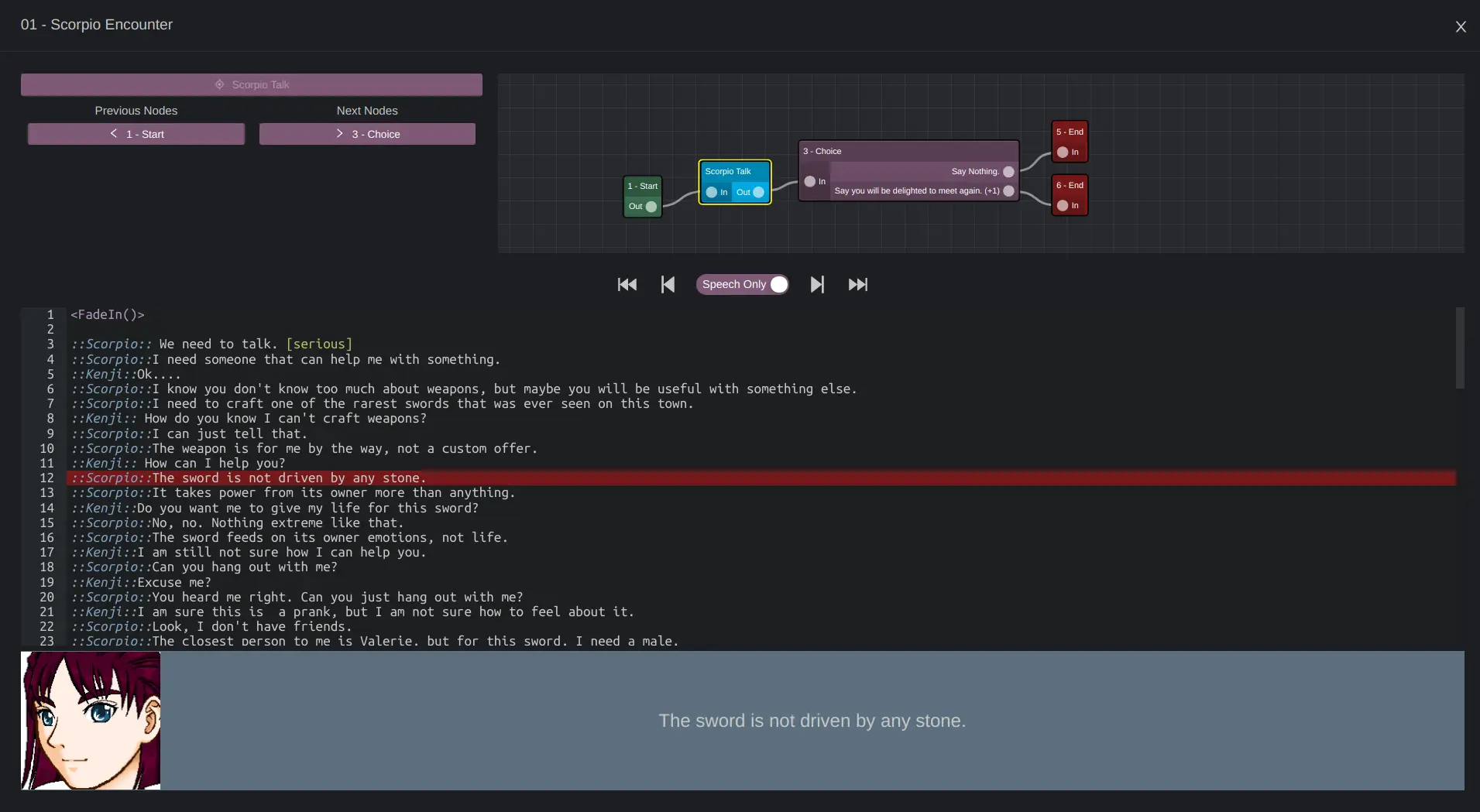
Task: Click the Scorpio Talk node Out port
Action: pos(758,193)
